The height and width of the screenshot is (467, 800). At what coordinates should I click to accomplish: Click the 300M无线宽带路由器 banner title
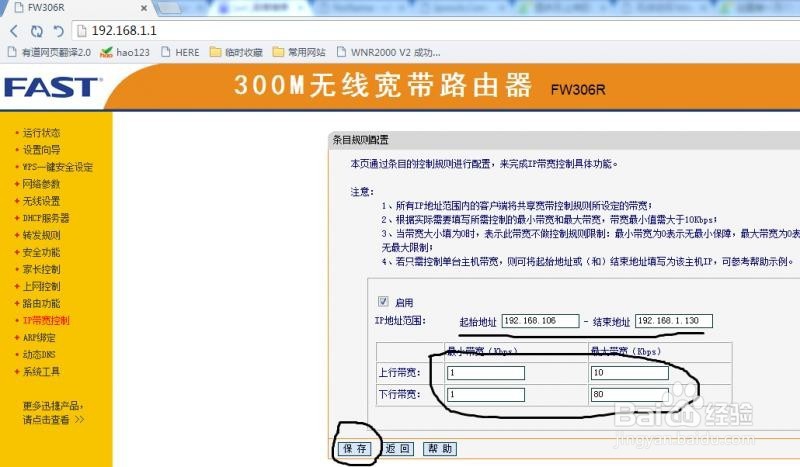tap(383, 85)
